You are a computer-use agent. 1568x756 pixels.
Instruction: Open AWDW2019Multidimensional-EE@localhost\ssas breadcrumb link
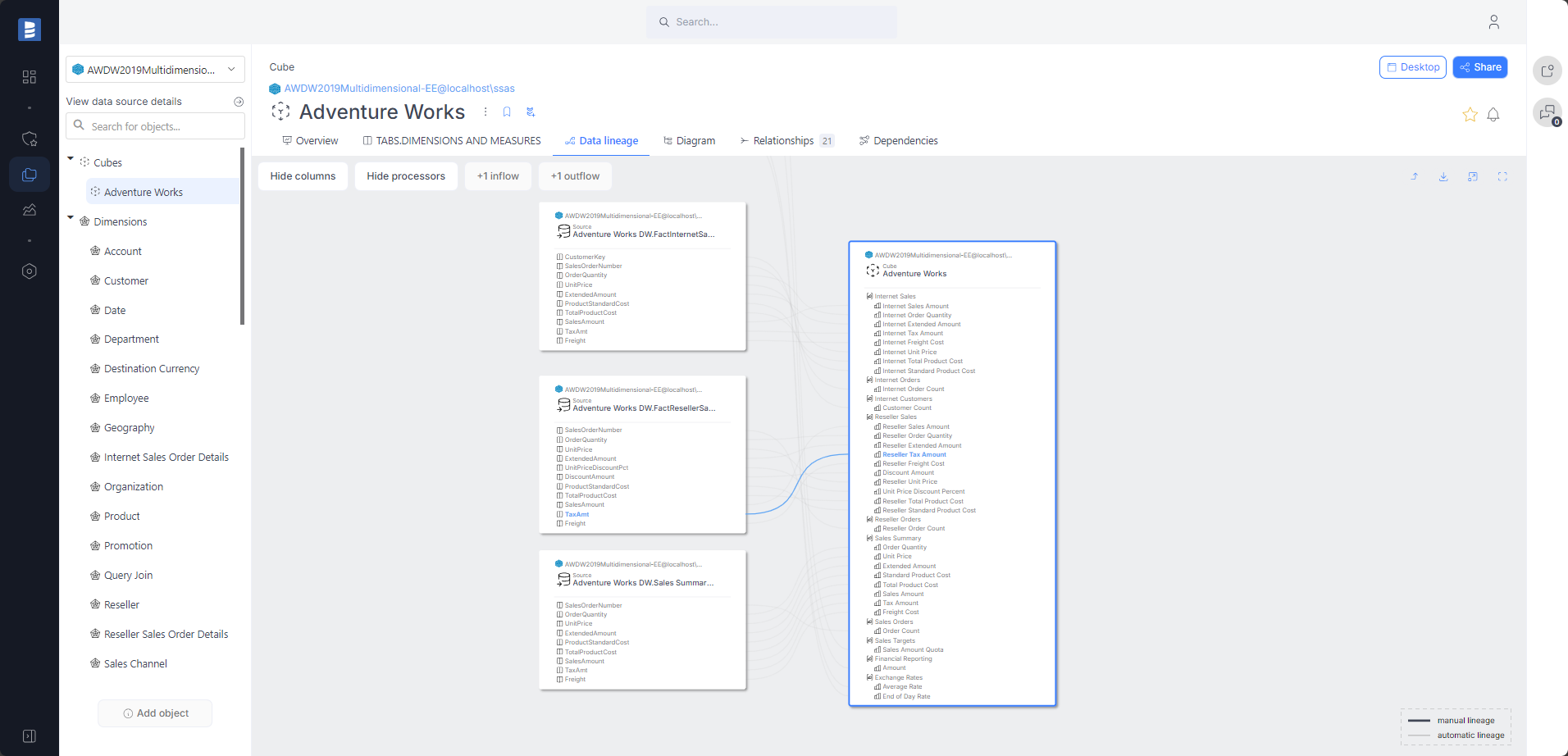point(399,89)
